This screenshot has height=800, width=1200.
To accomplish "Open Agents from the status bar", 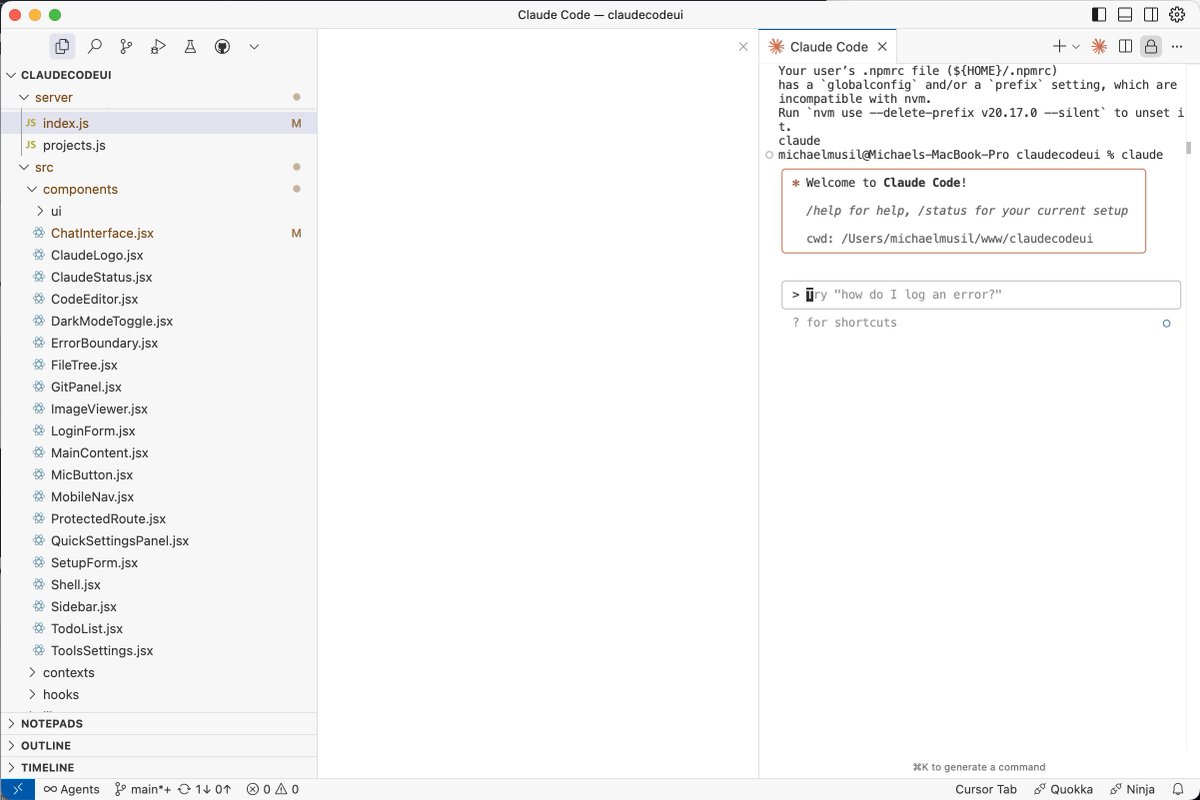I will click(71, 789).
